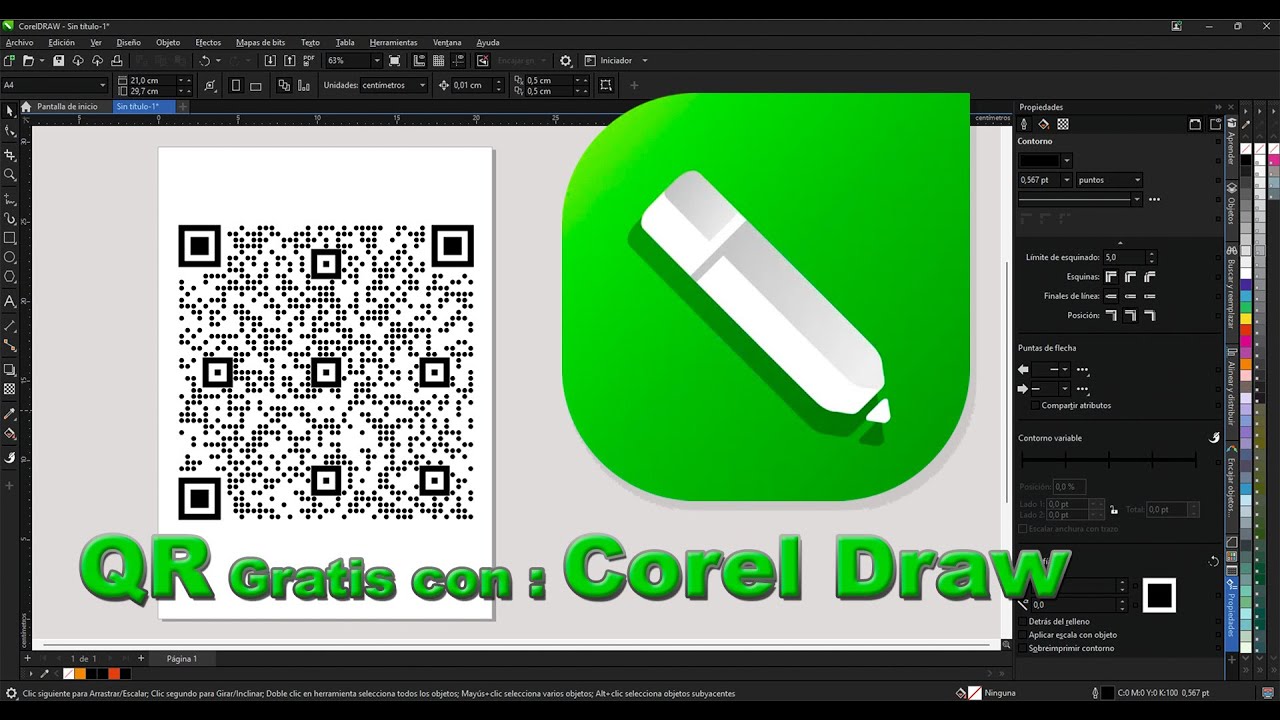The width and height of the screenshot is (1280, 720).
Task: Open the start arrowhead dropdown
Action: point(1064,369)
